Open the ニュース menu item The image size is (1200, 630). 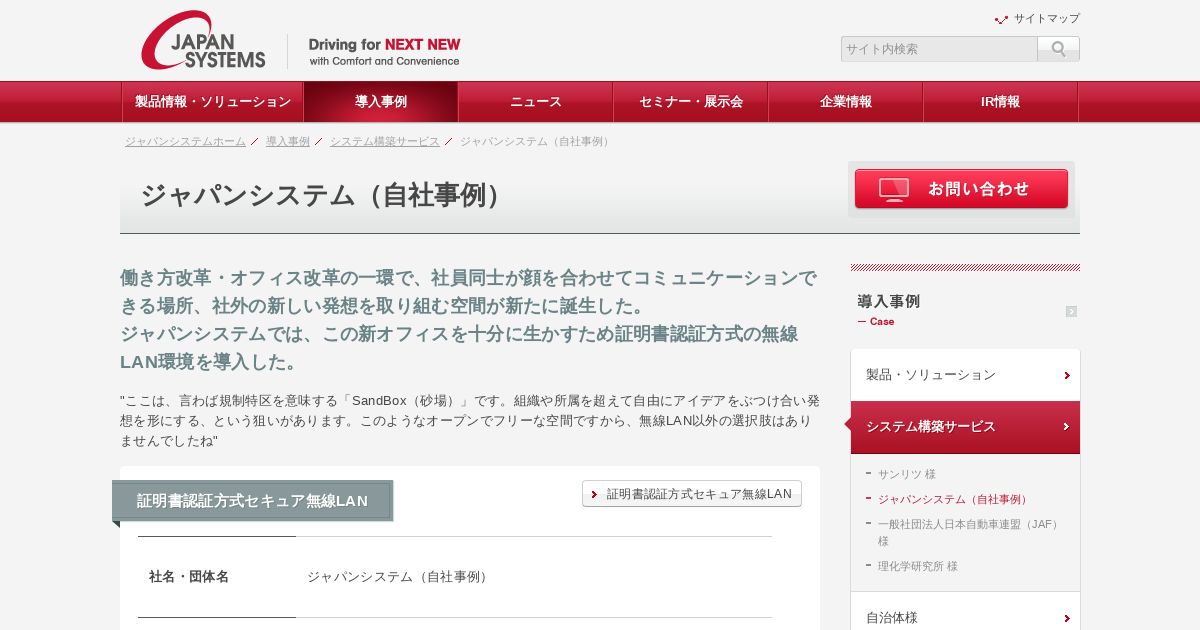(536, 102)
